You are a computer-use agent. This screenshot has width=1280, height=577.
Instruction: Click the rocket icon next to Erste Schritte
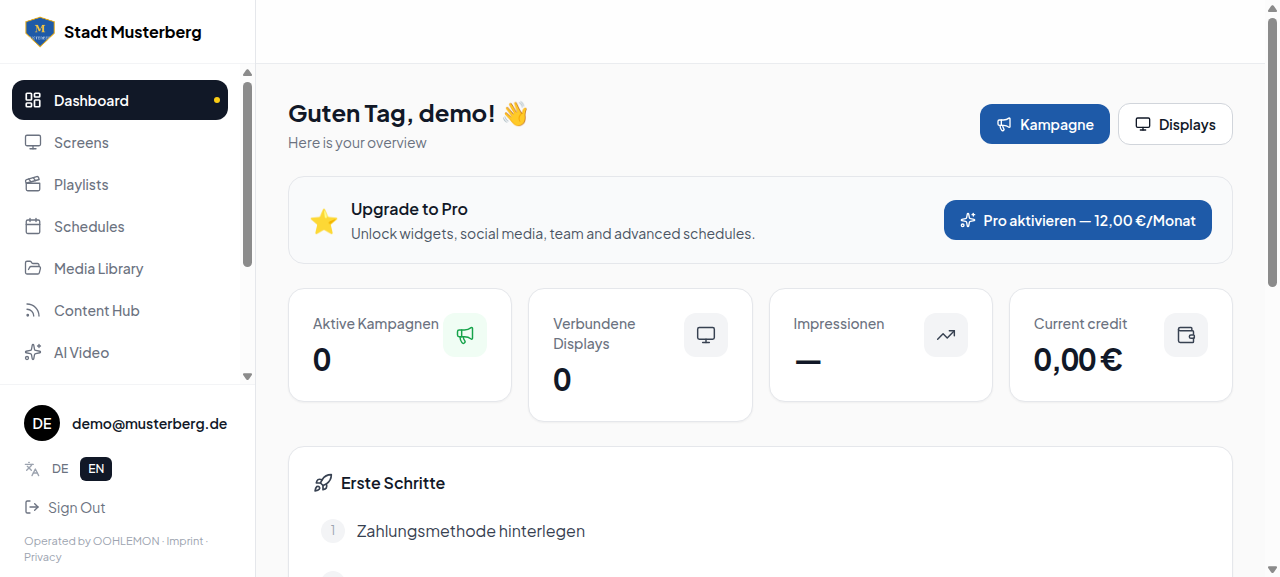tap(323, 483)
